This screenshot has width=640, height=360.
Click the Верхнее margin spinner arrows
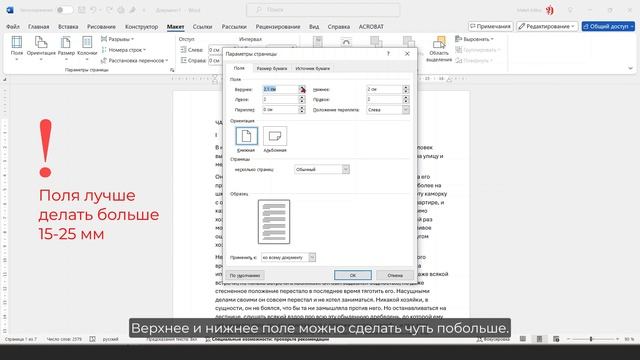pyautogui.click(x=302, y=89)
